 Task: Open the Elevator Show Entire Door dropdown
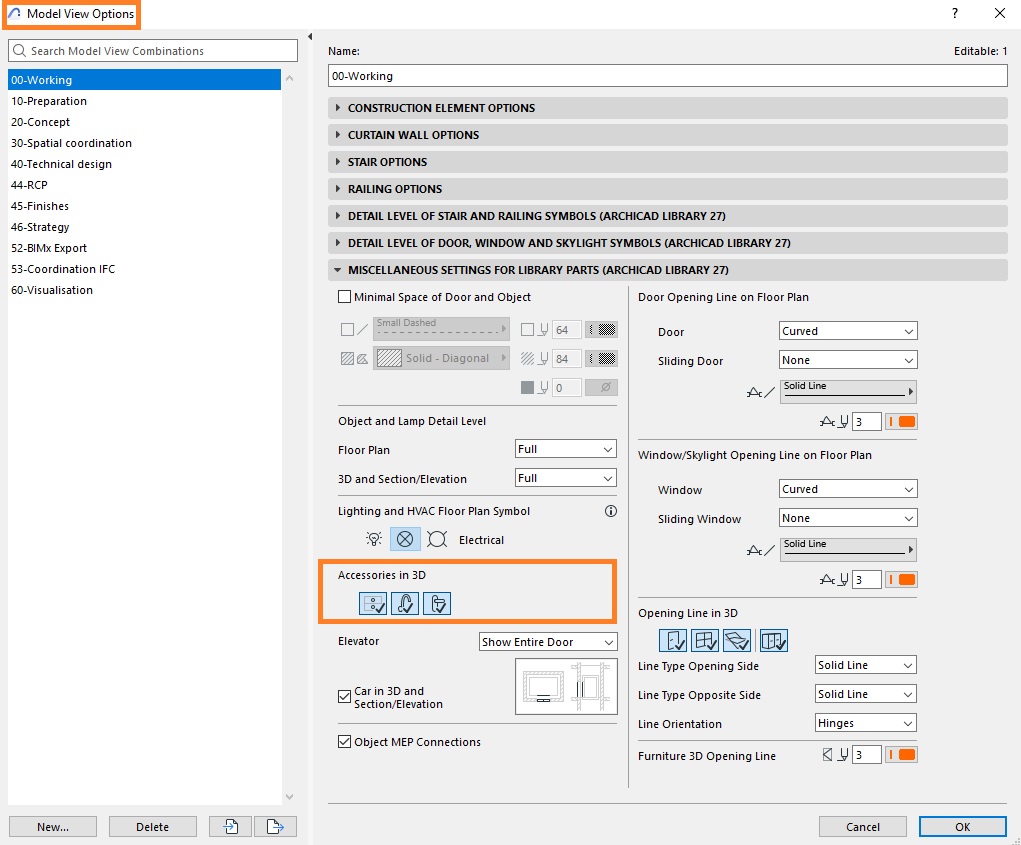pyautogui.click(x=548, y=642)
